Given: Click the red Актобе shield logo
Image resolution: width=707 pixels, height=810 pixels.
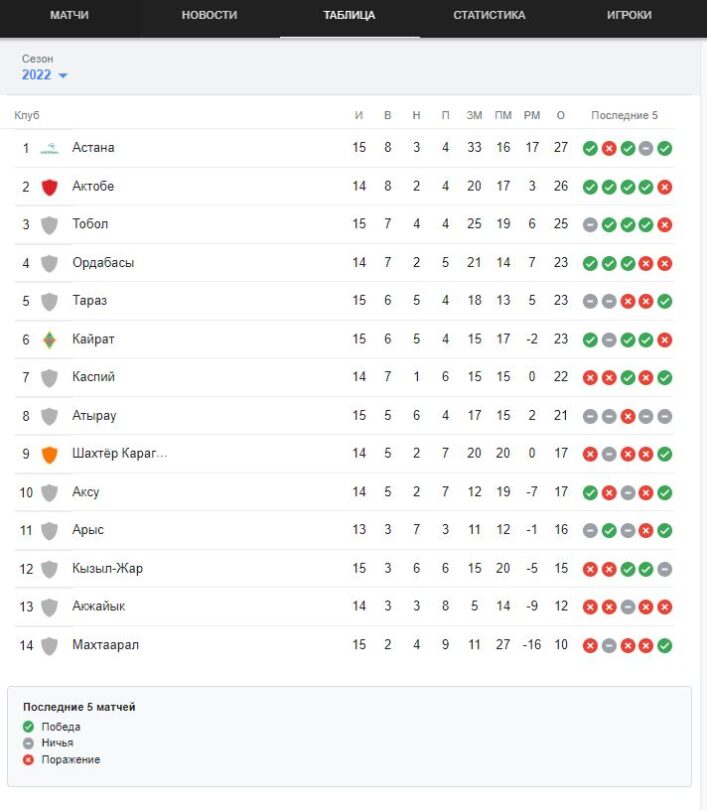Looking at the screenshot, I should pyautogui.click(x=50, y=187).
